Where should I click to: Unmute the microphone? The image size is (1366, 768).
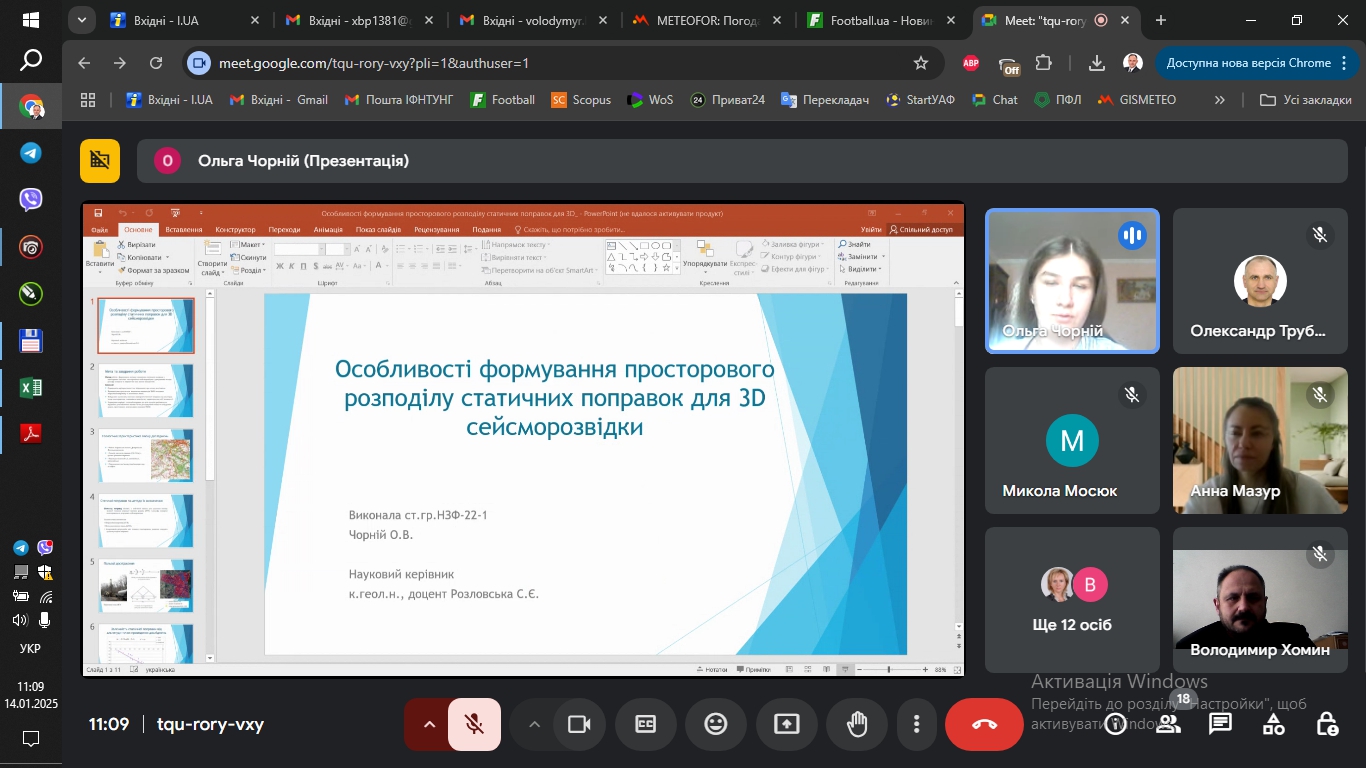(473, 723)
